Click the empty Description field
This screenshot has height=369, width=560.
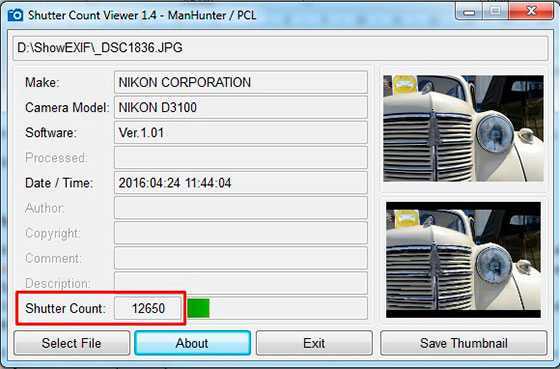241,282
